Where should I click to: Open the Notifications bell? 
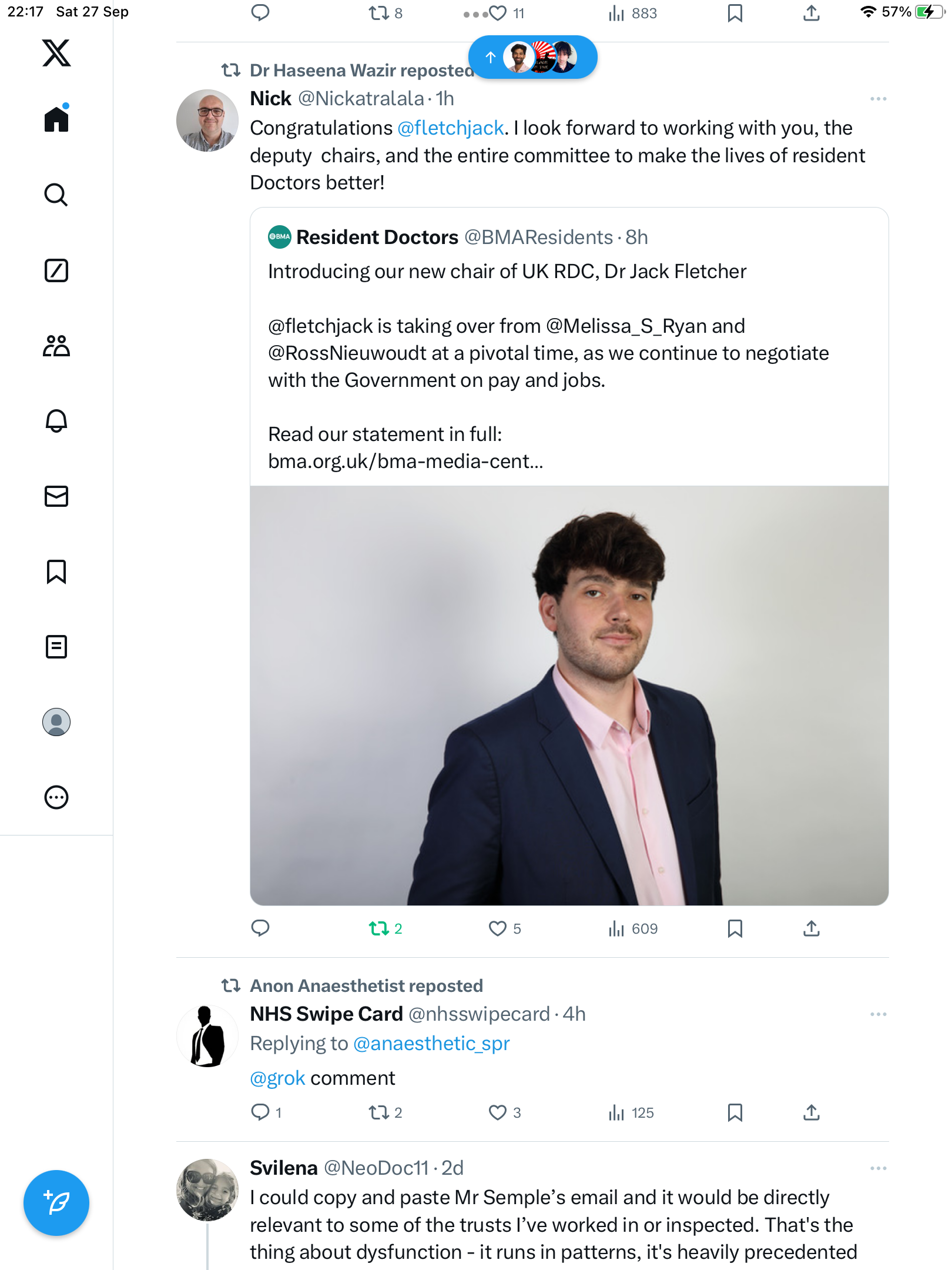(56, 421)
